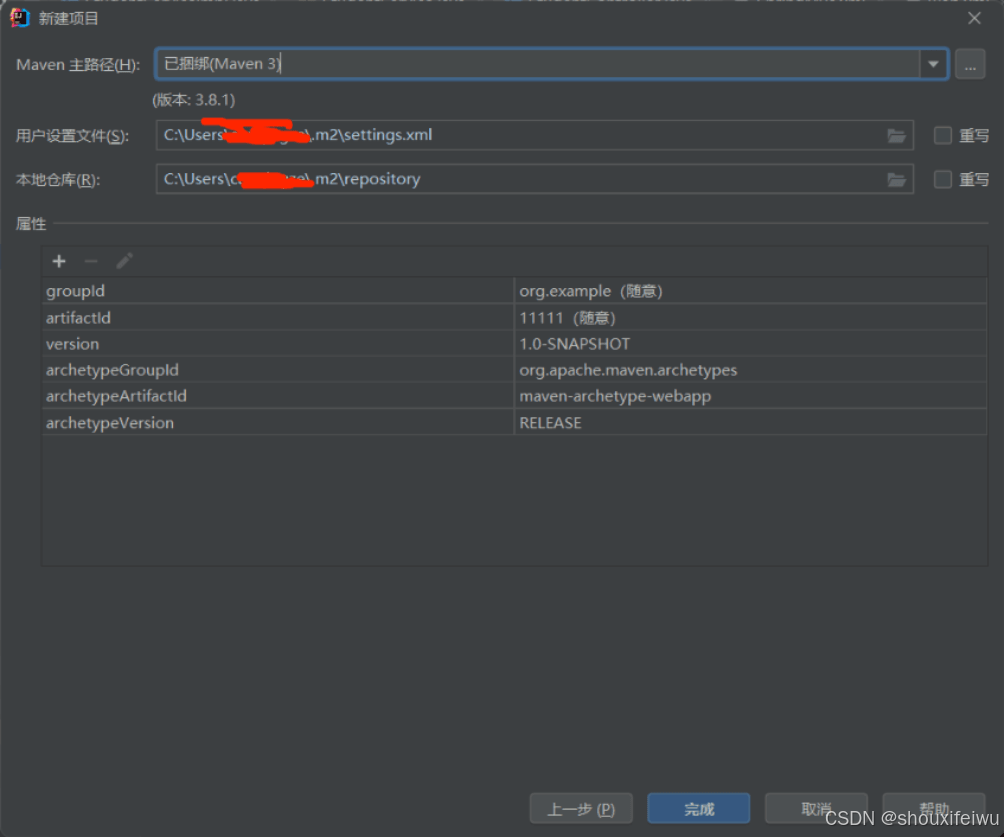Select the RELEASE value cell
The height and width of the screenshot is (837, 1004).
coord(750,423)
